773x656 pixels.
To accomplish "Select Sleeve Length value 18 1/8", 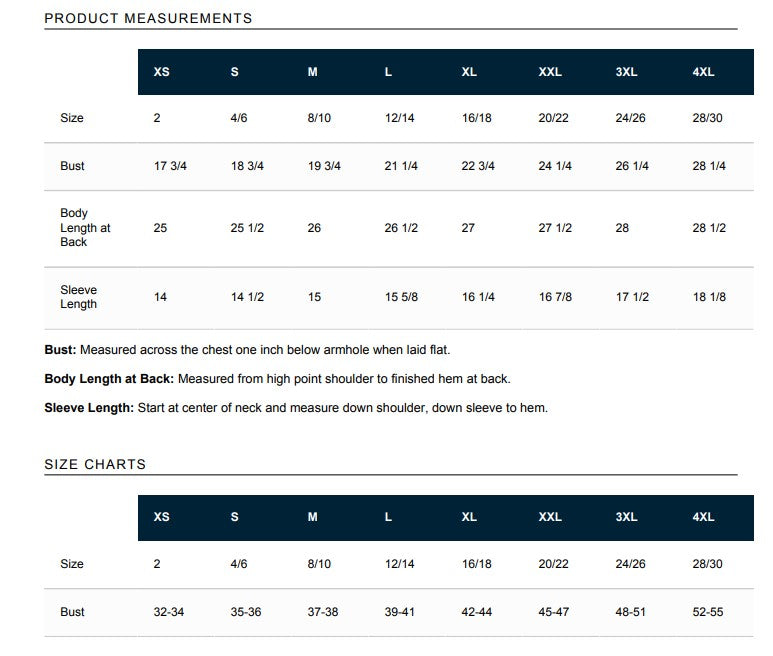I will click(709, 297).
